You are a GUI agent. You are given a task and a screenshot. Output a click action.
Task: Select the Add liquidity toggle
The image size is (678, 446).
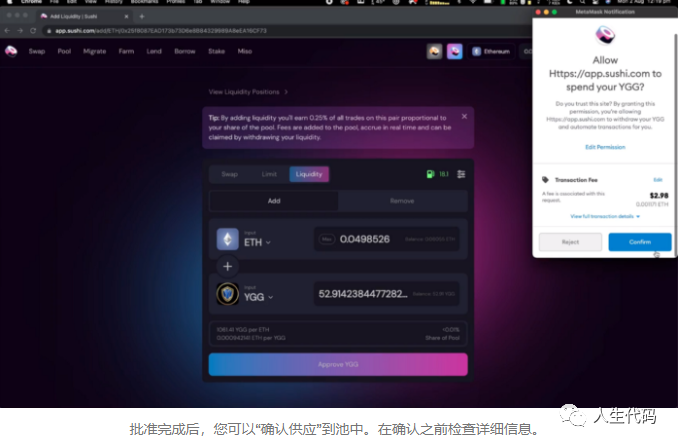click(x=274, y=201)
